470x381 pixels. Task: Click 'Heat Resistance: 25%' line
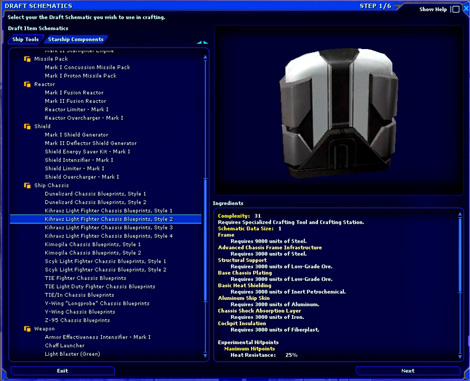(264, 355)
